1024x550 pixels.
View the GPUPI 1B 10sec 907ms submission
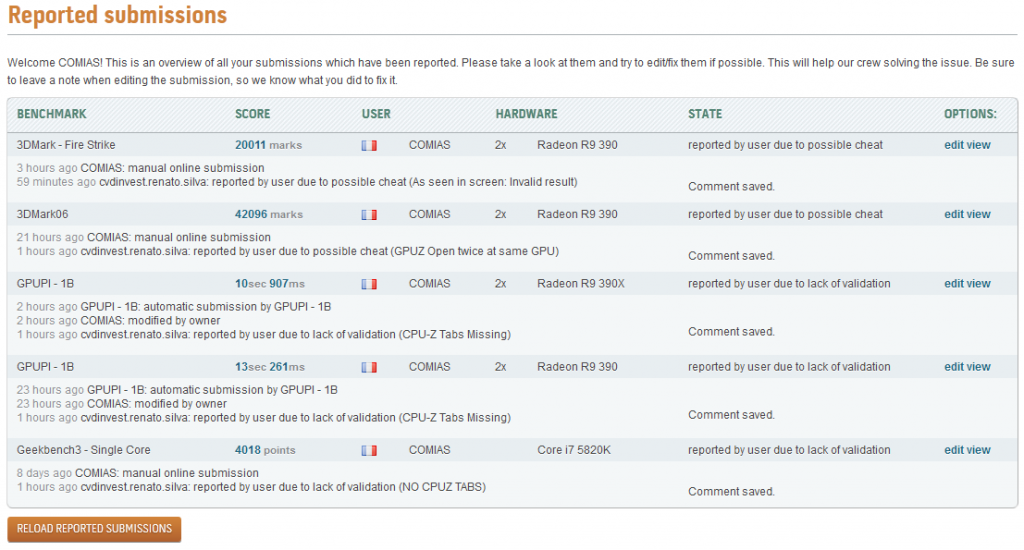pyautogui.click(x=978, y=283)
